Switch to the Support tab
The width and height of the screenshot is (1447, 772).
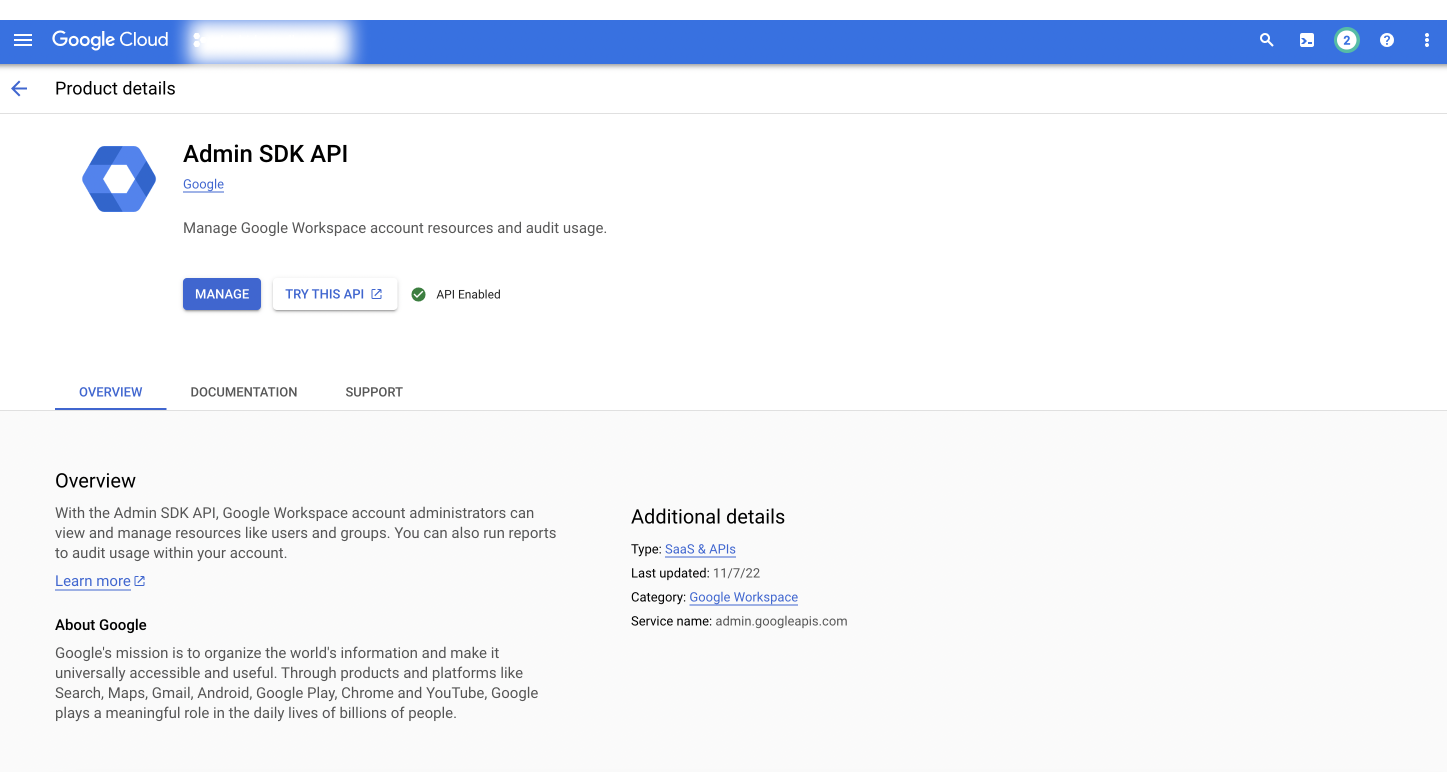pyautogui.click(x=373, y=392)
